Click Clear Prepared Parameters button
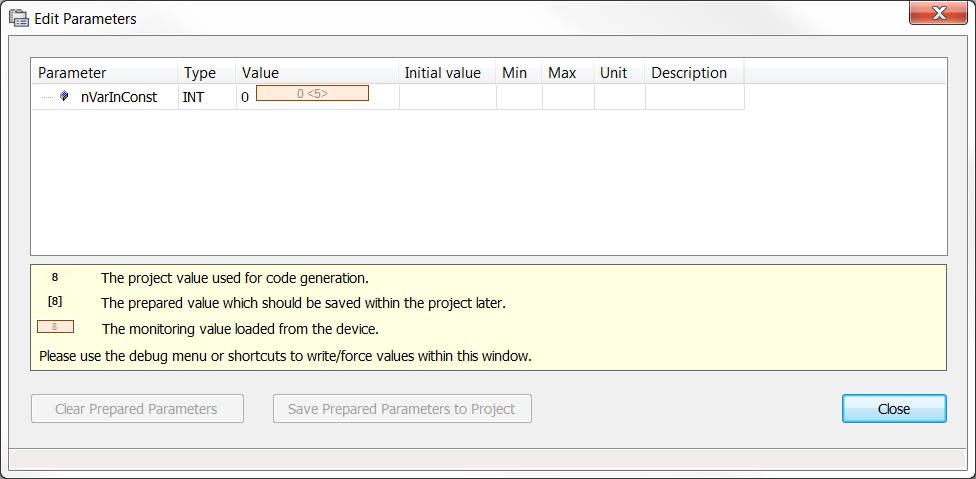 137,409
